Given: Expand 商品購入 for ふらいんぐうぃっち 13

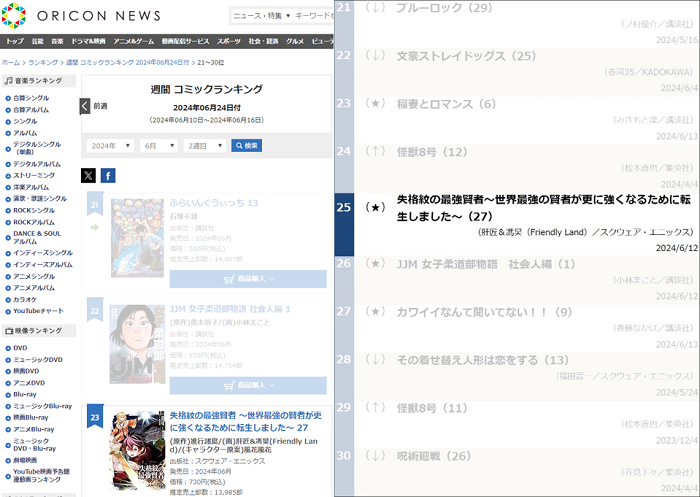Looking at the screenshot, I should point(248,279).
